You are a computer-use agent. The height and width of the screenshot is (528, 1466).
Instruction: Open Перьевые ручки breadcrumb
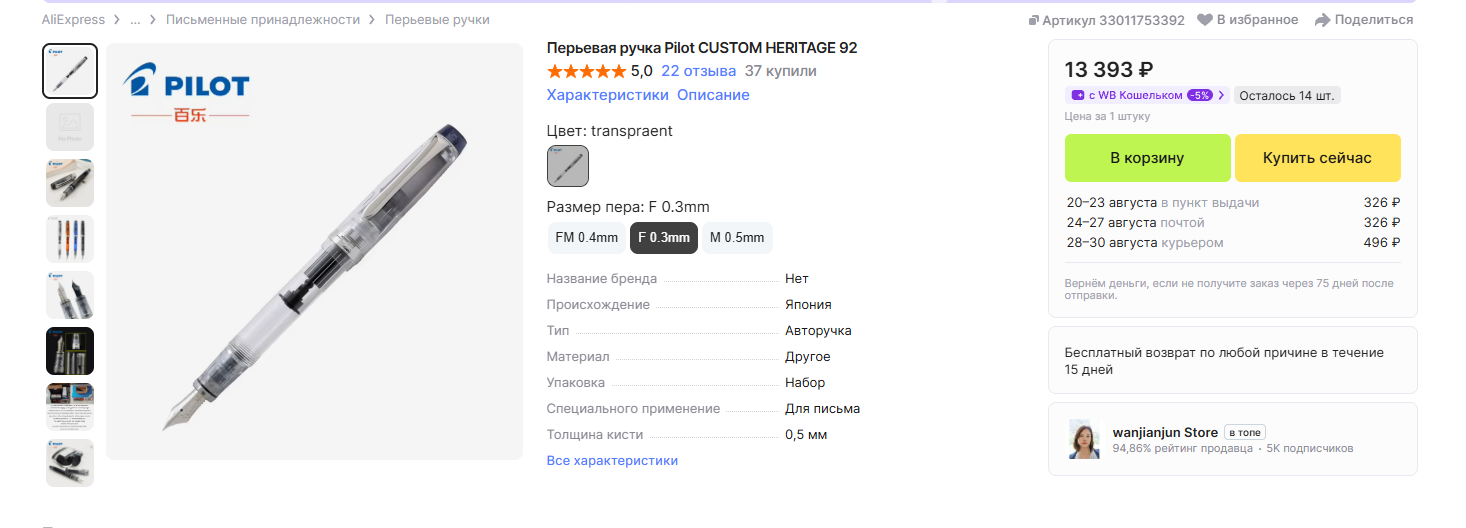tap(437, 19)
